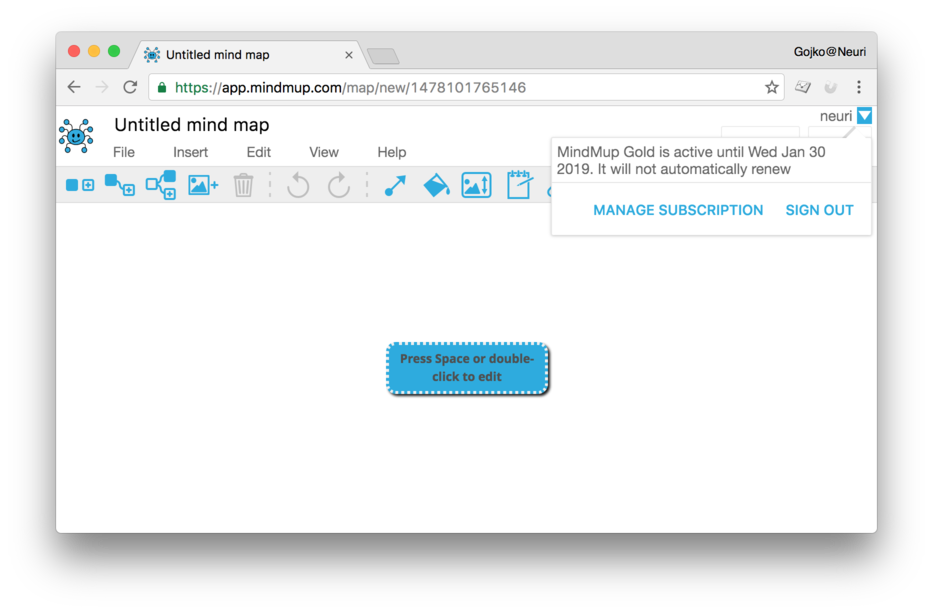Open the View menu
The image size is (933, 613).
coord(324,152)
